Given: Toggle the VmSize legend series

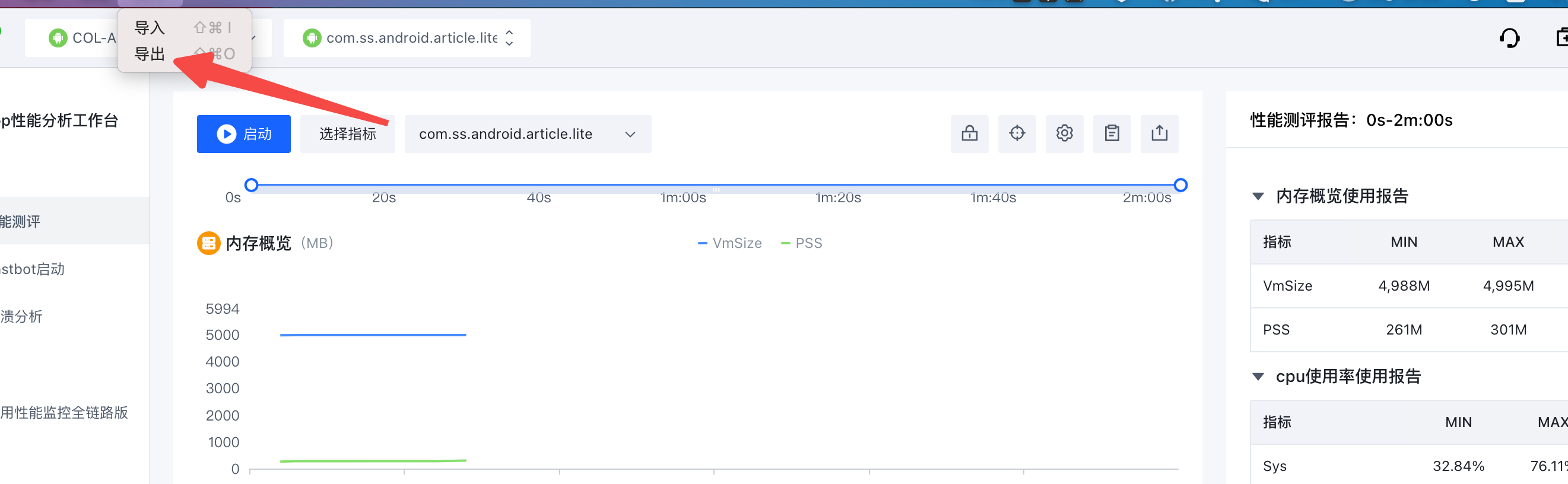Looking at the screenshot, I should click(x=730, y=243).
